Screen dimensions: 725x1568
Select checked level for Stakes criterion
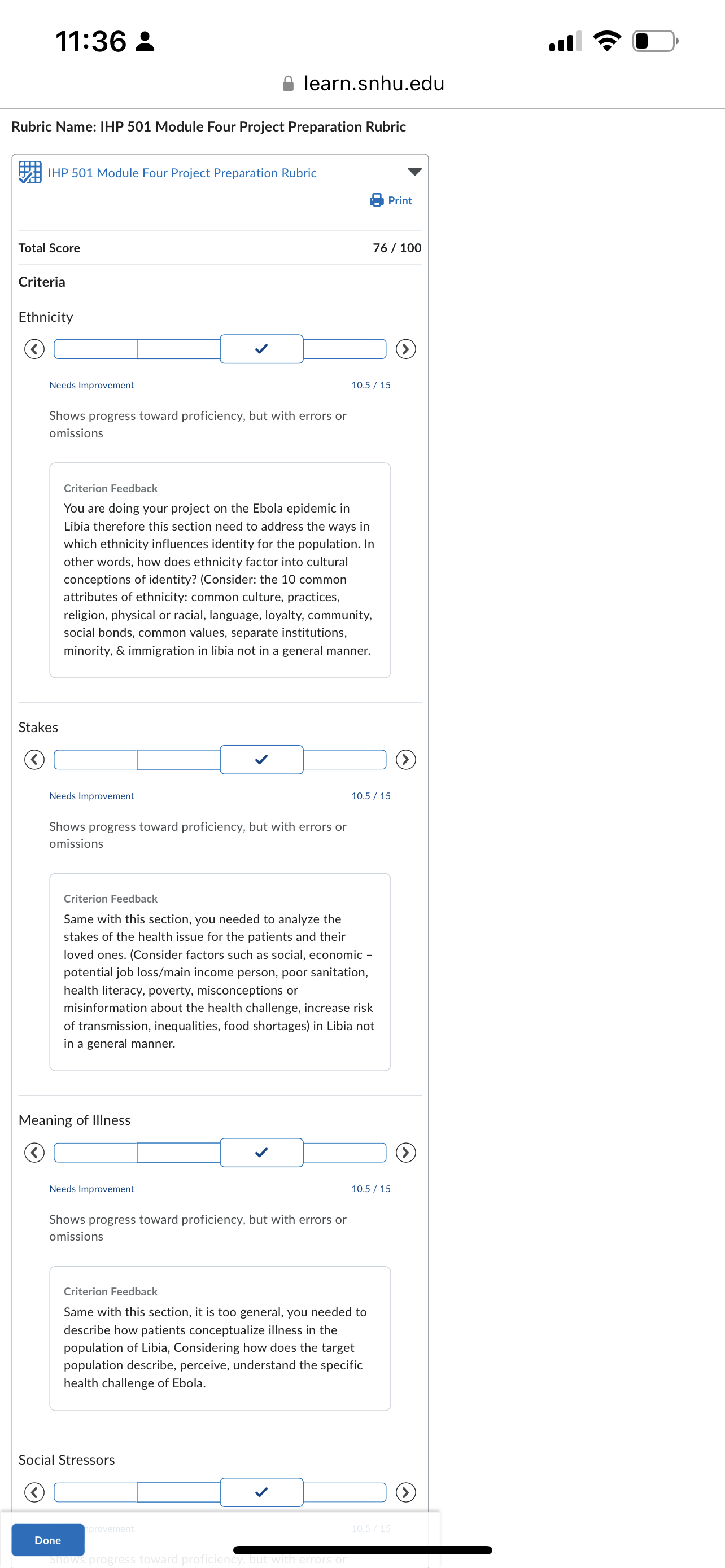262,760
